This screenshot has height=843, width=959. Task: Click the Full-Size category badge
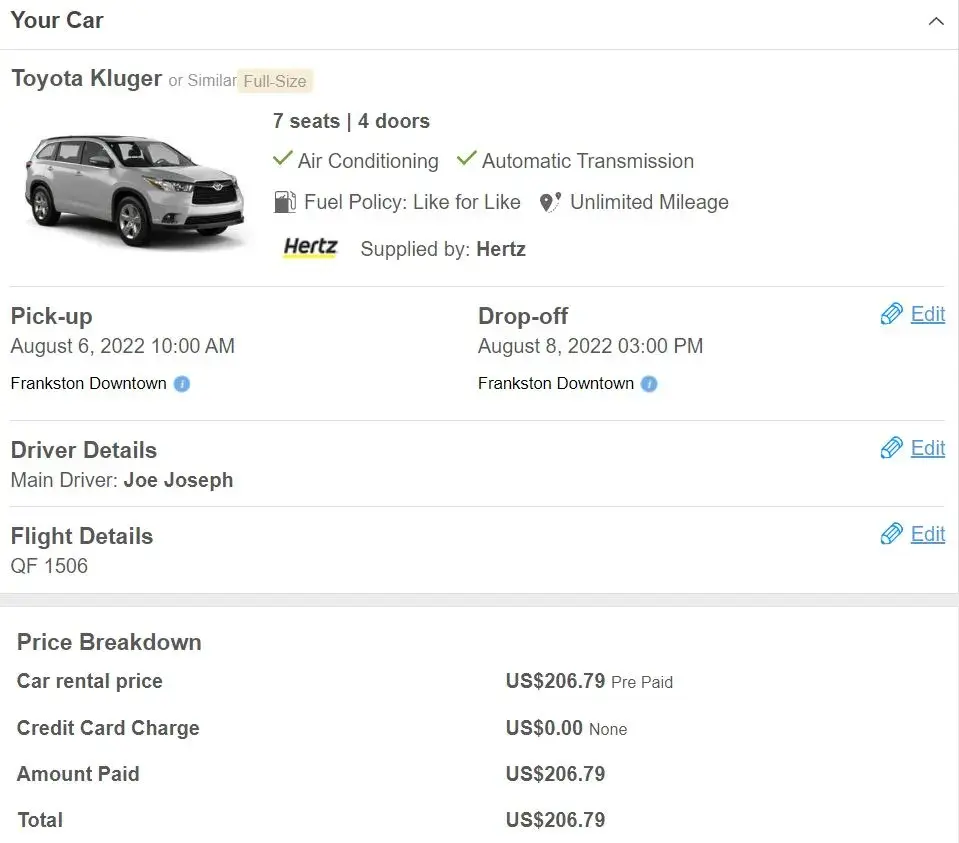pyautogui.click(x=275, y=81)
